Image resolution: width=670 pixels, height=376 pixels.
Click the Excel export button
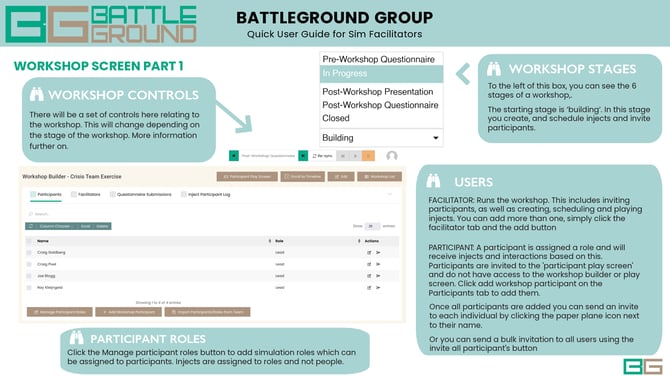(85, 226)
